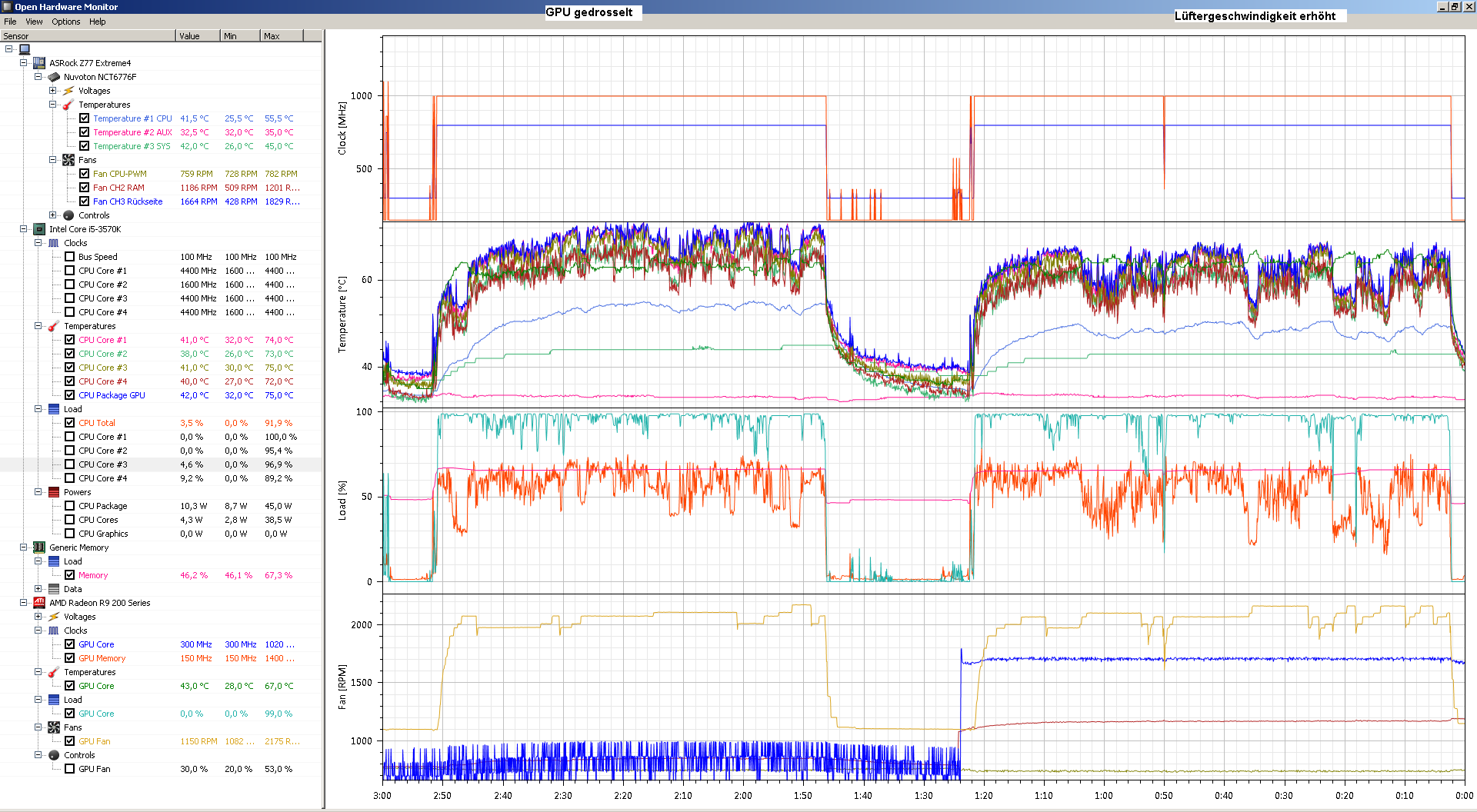Click the Nuvoton NCT6776F chip icon

pos(54,77)
